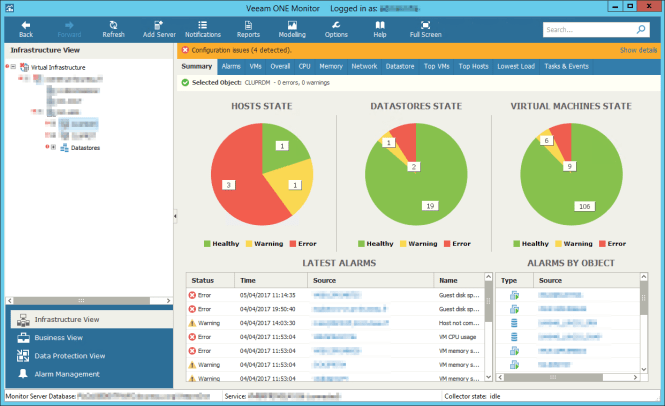Switch to Full Screen mode
The height and width of the screenshot is (406, 665).
(x=425, y=29)
